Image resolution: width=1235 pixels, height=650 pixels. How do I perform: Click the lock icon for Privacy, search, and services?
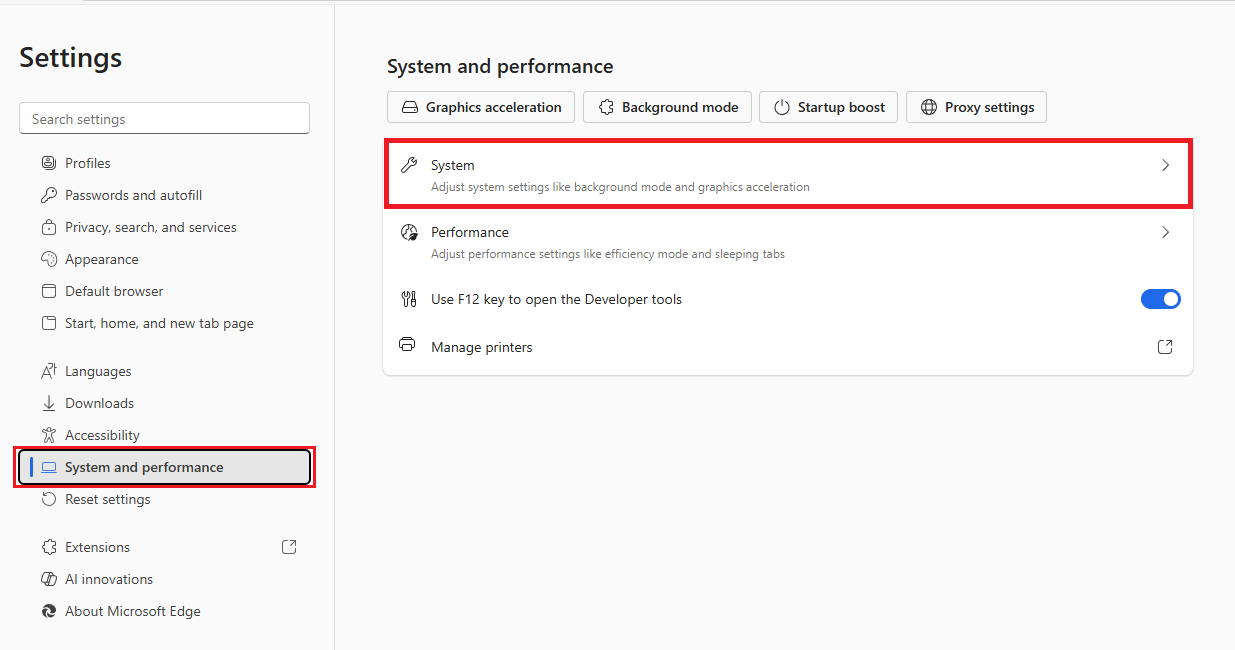tap(48, 227)
